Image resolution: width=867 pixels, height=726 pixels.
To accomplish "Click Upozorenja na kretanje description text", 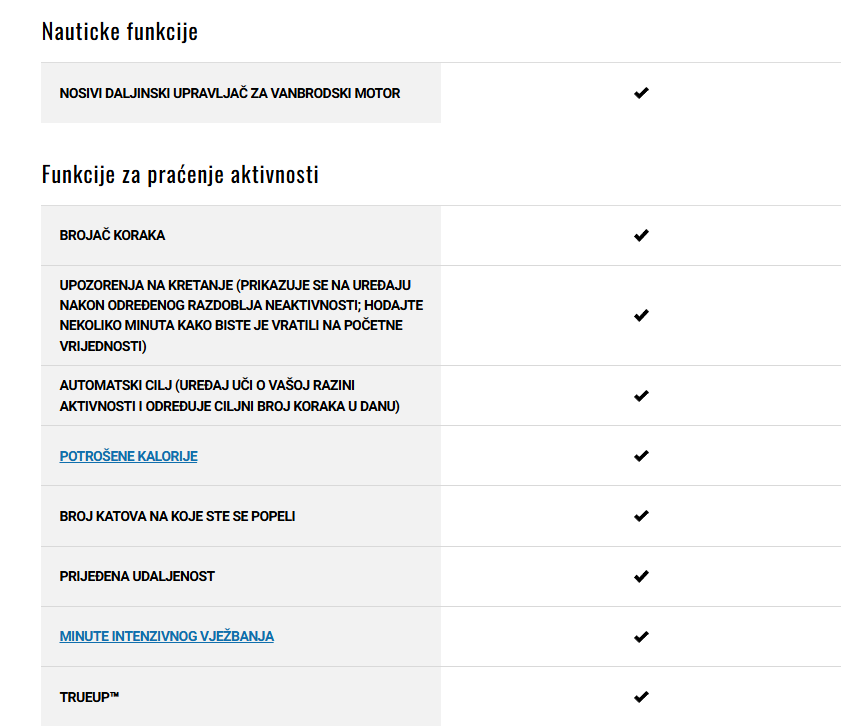I will (x=240, y=315).
